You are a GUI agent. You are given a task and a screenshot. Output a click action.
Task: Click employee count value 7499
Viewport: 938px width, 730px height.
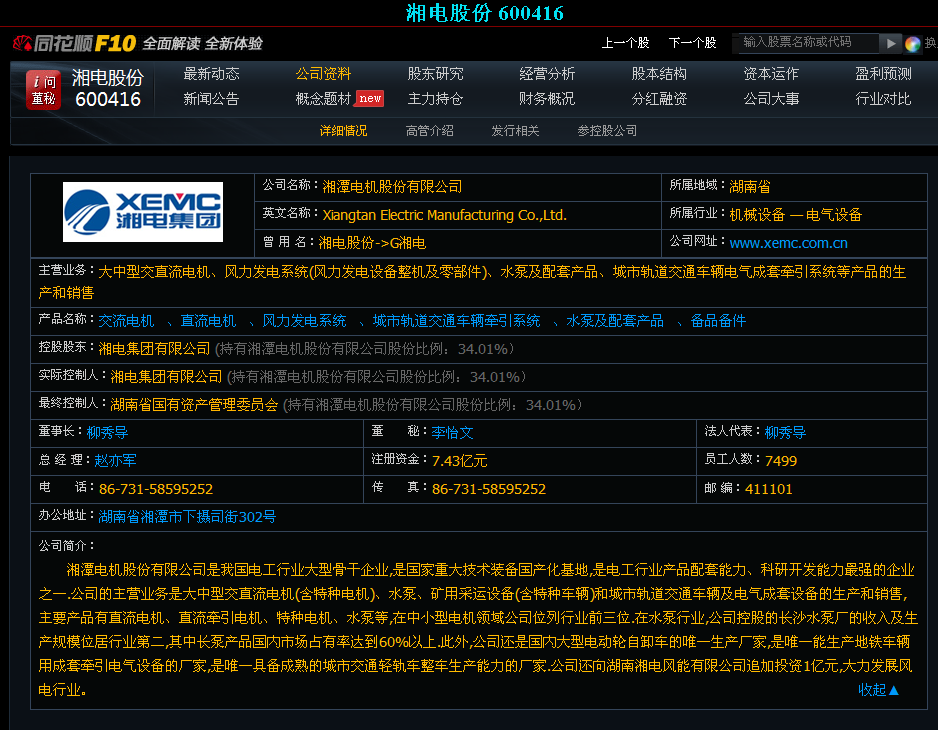pyautogui.click(x=781, y=461)
